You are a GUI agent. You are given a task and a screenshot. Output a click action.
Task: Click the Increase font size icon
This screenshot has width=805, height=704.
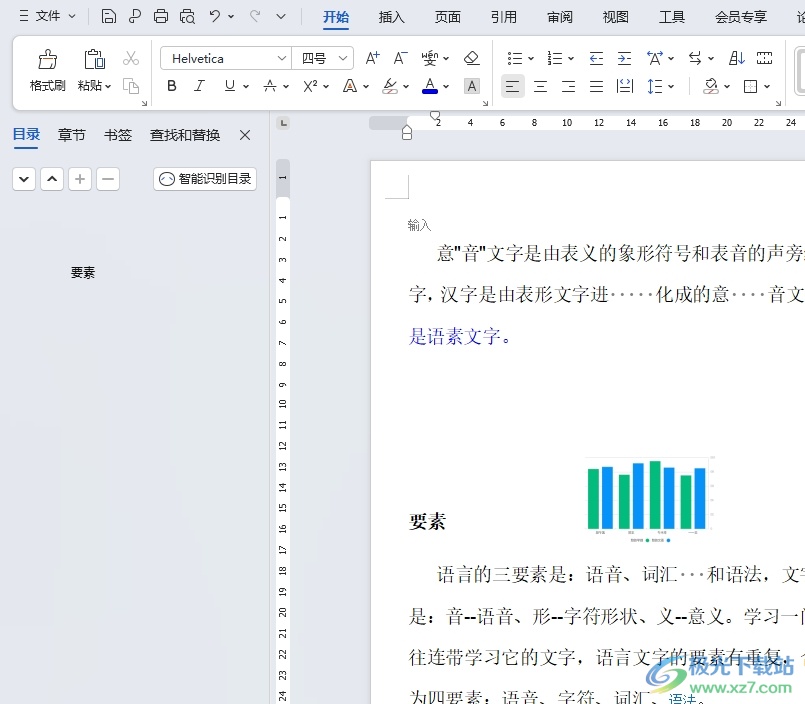(372, 59)
